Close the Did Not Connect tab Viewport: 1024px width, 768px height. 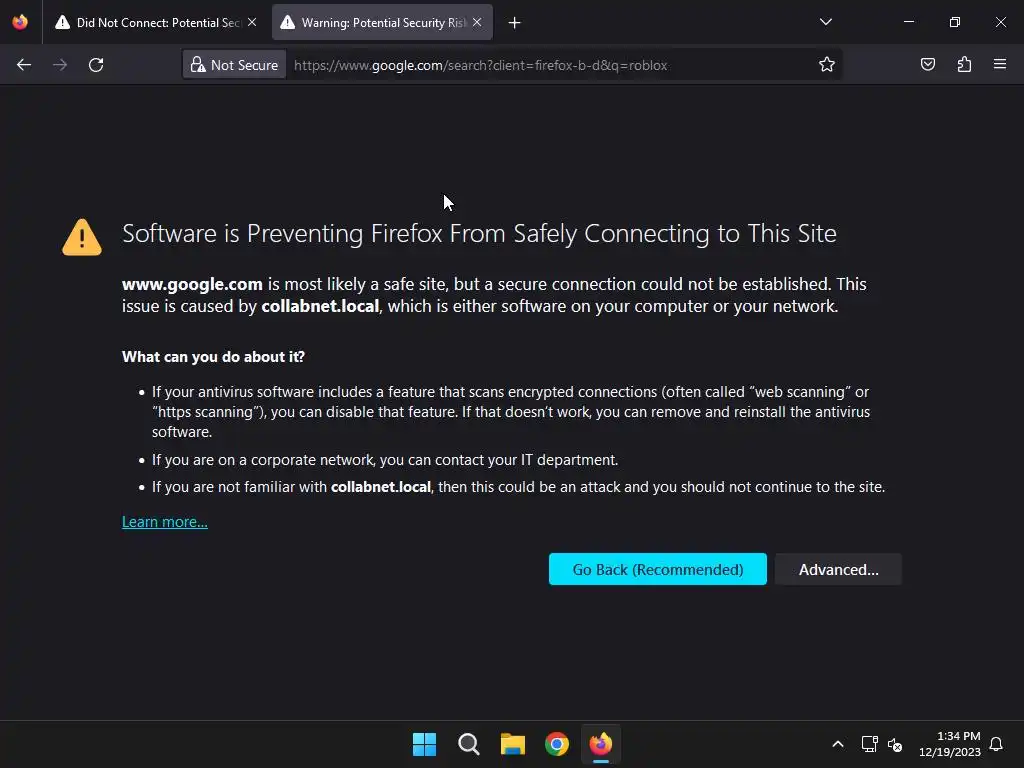(x=252, y=22)
